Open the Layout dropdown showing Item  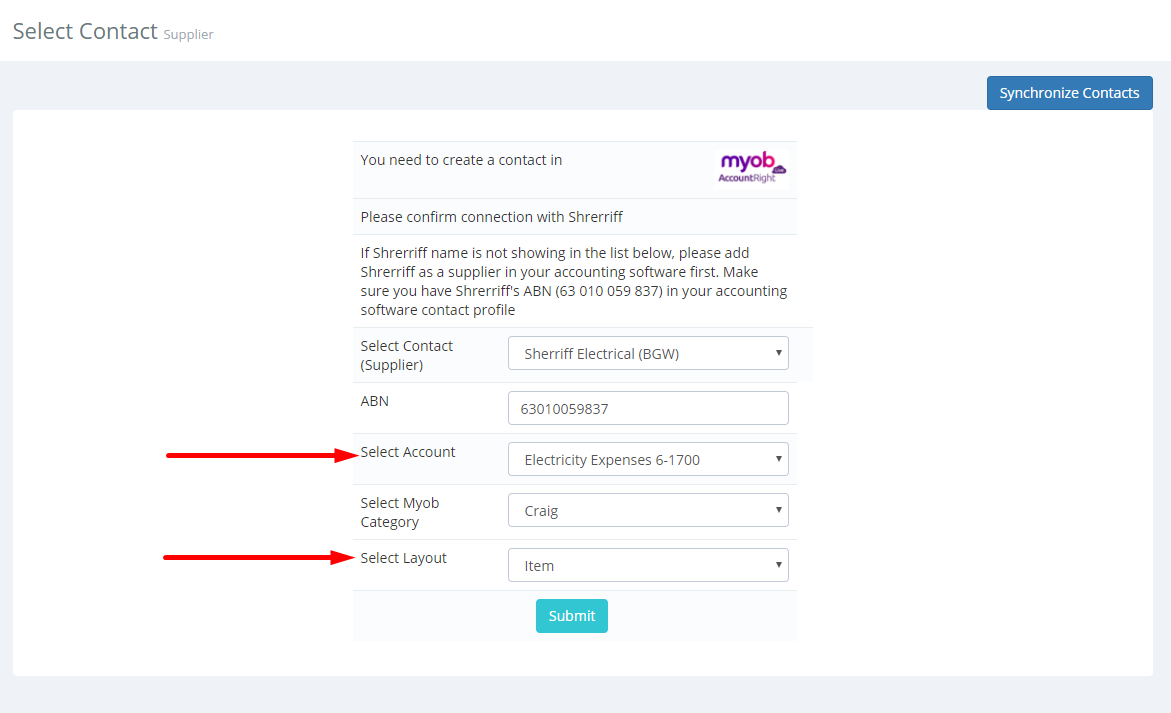[647, 565]
